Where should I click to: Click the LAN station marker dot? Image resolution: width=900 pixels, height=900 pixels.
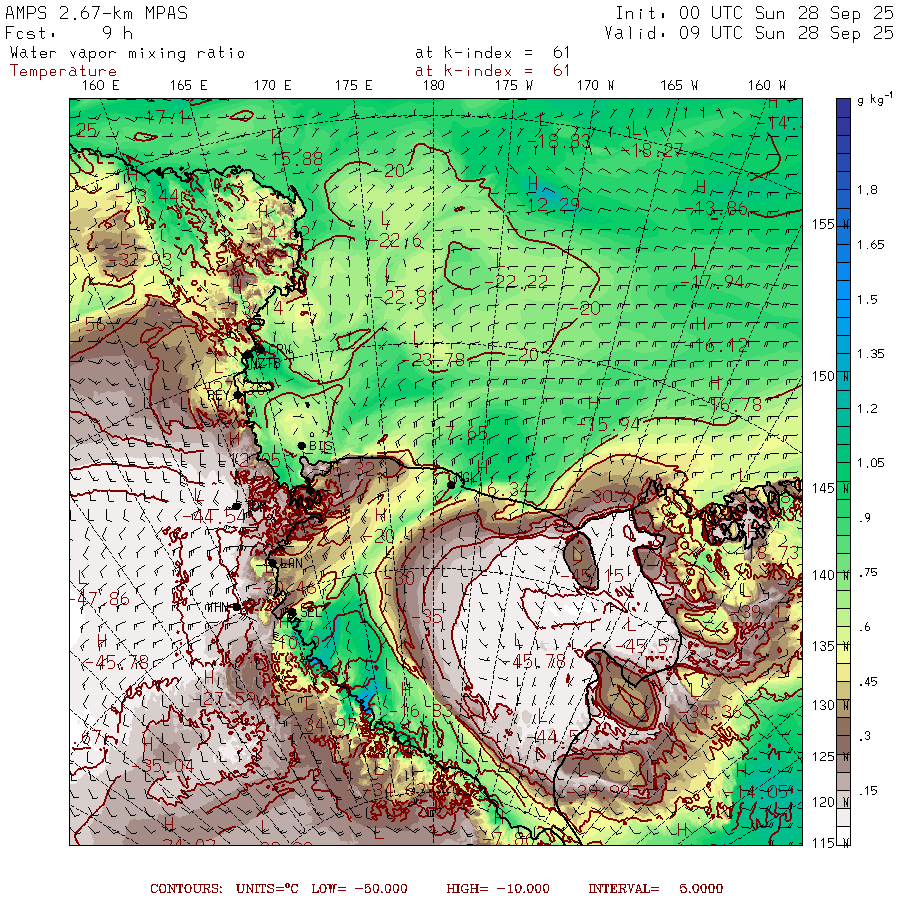273,564
